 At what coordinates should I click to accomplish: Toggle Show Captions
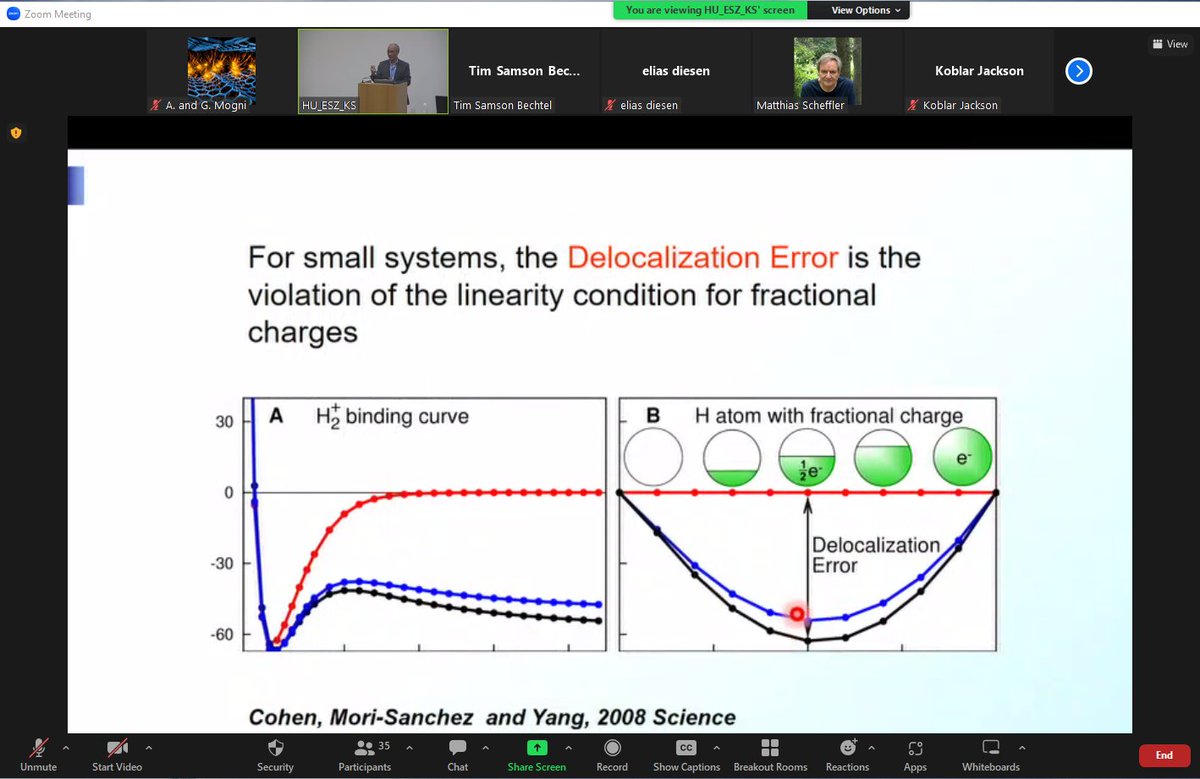(686, 754)
